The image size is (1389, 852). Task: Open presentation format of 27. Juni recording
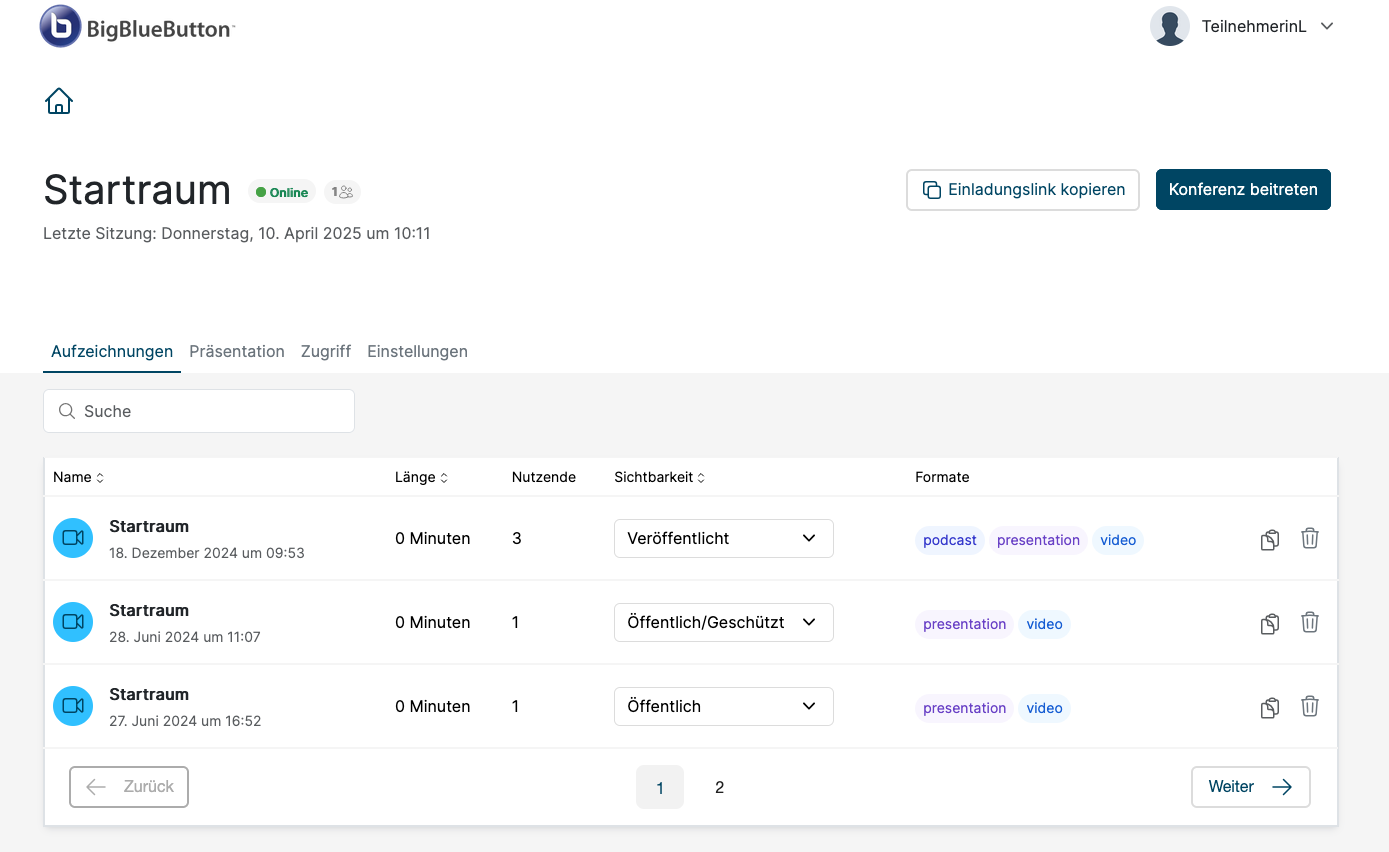[x=964, y=708]
